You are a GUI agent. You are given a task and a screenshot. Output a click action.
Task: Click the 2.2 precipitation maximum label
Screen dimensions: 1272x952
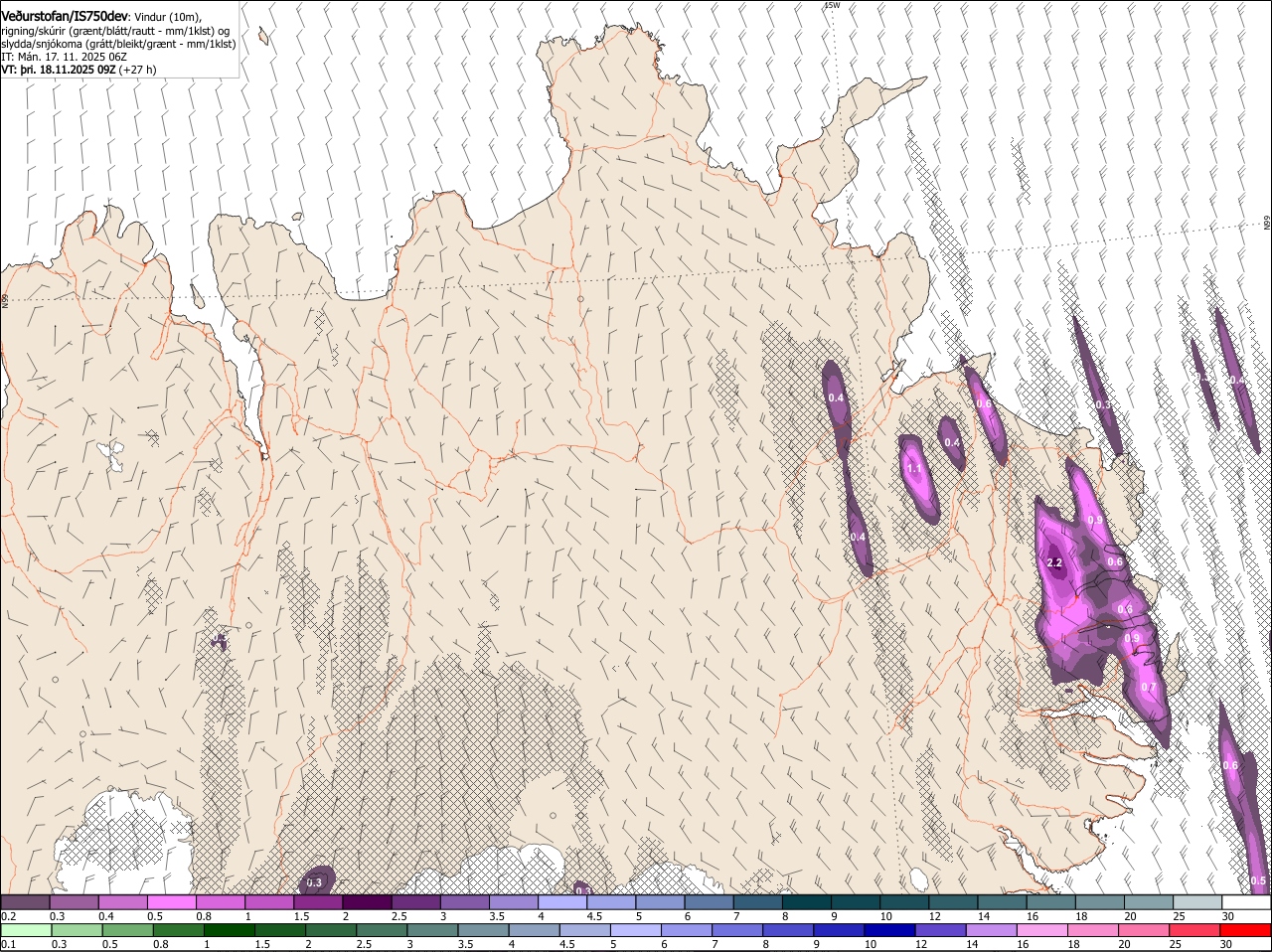coord(1055,562)
